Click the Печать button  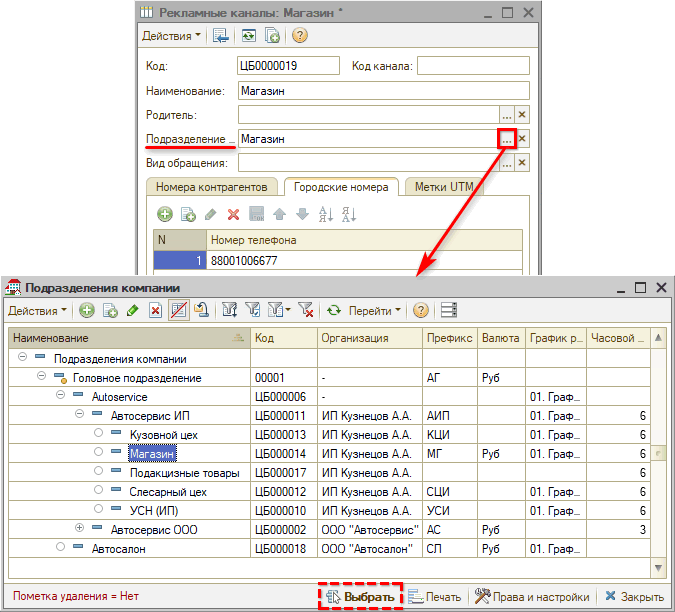tap(435, 597)
